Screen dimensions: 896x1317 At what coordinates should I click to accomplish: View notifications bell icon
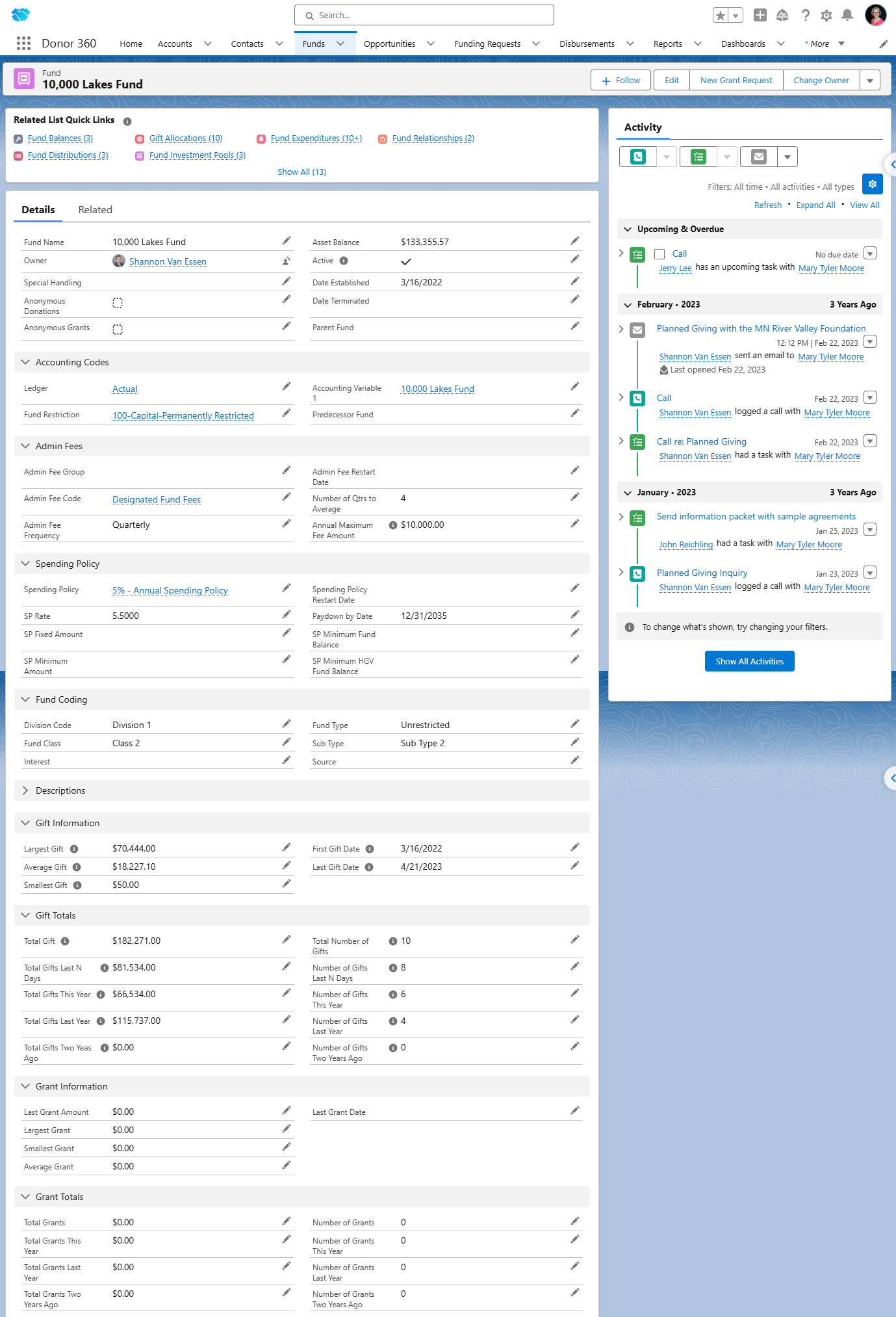tap(847, 15)
